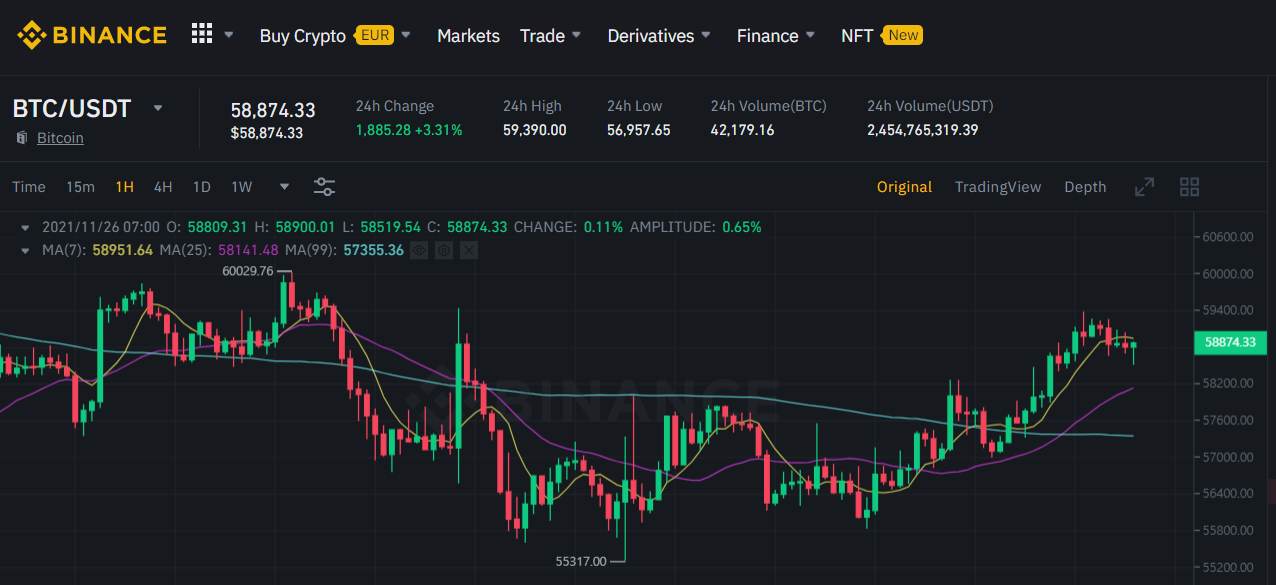Click the current price label 58874.33 on axis

click(1231, 342)
